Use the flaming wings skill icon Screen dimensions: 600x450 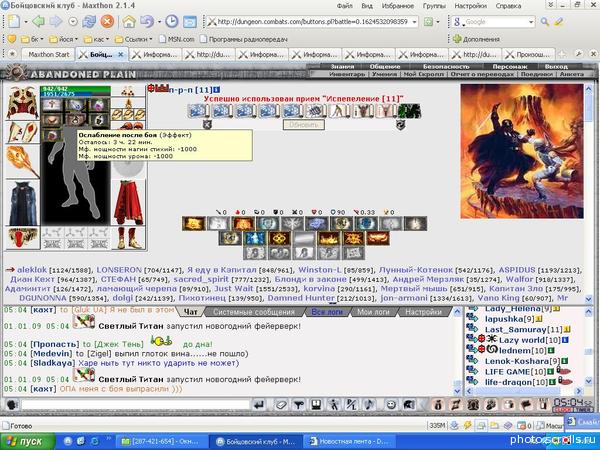coord(378,238)
